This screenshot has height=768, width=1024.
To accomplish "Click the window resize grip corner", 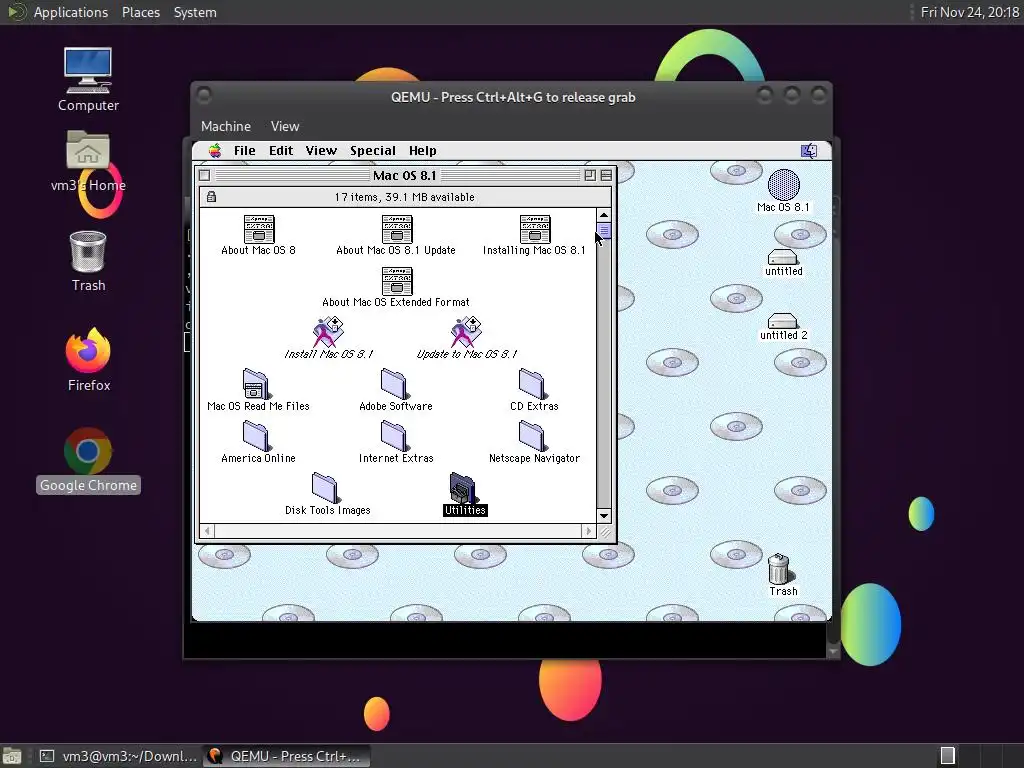I will click(605, 532).
